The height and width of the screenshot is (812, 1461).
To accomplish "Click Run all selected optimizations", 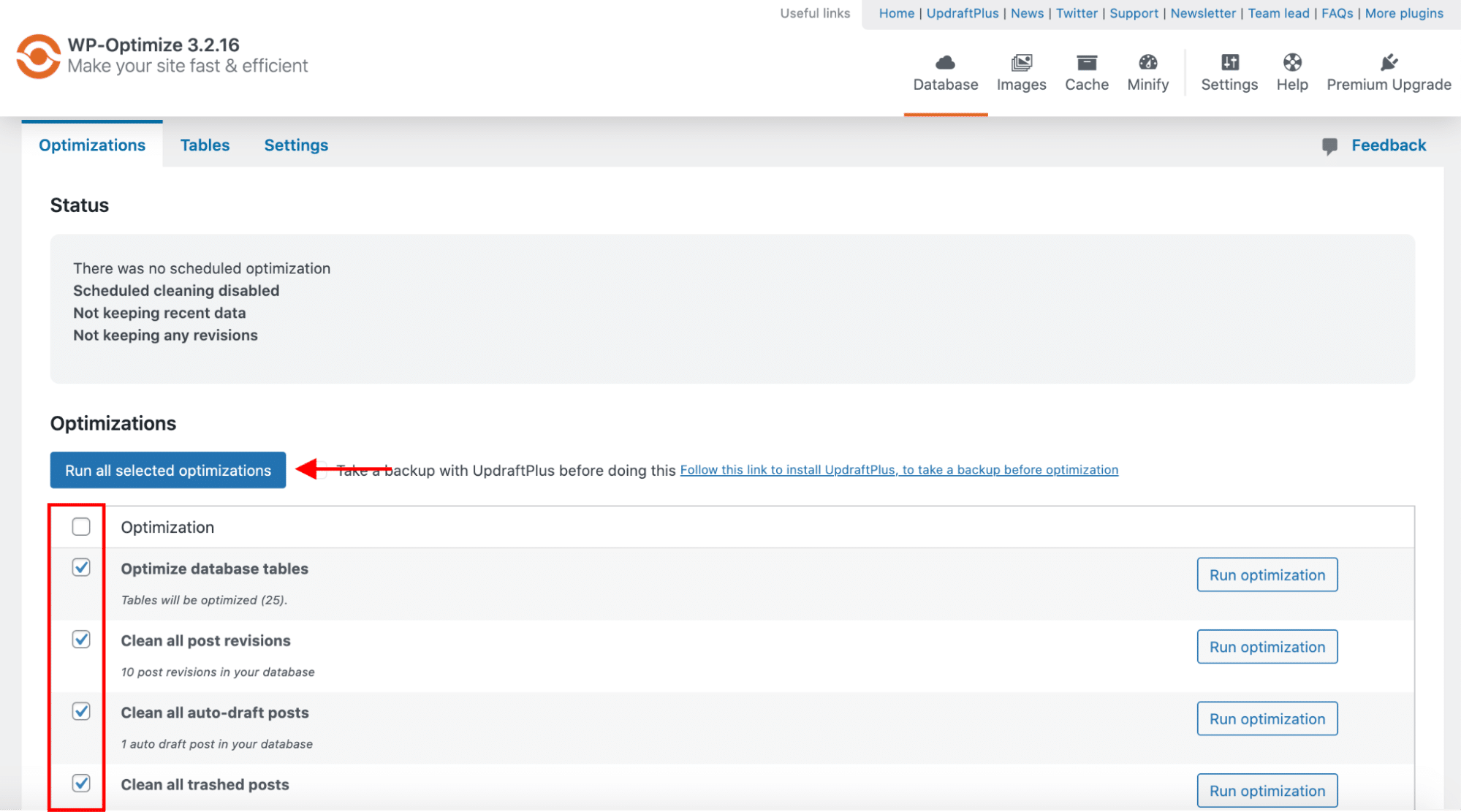I will tap(167, 470).
